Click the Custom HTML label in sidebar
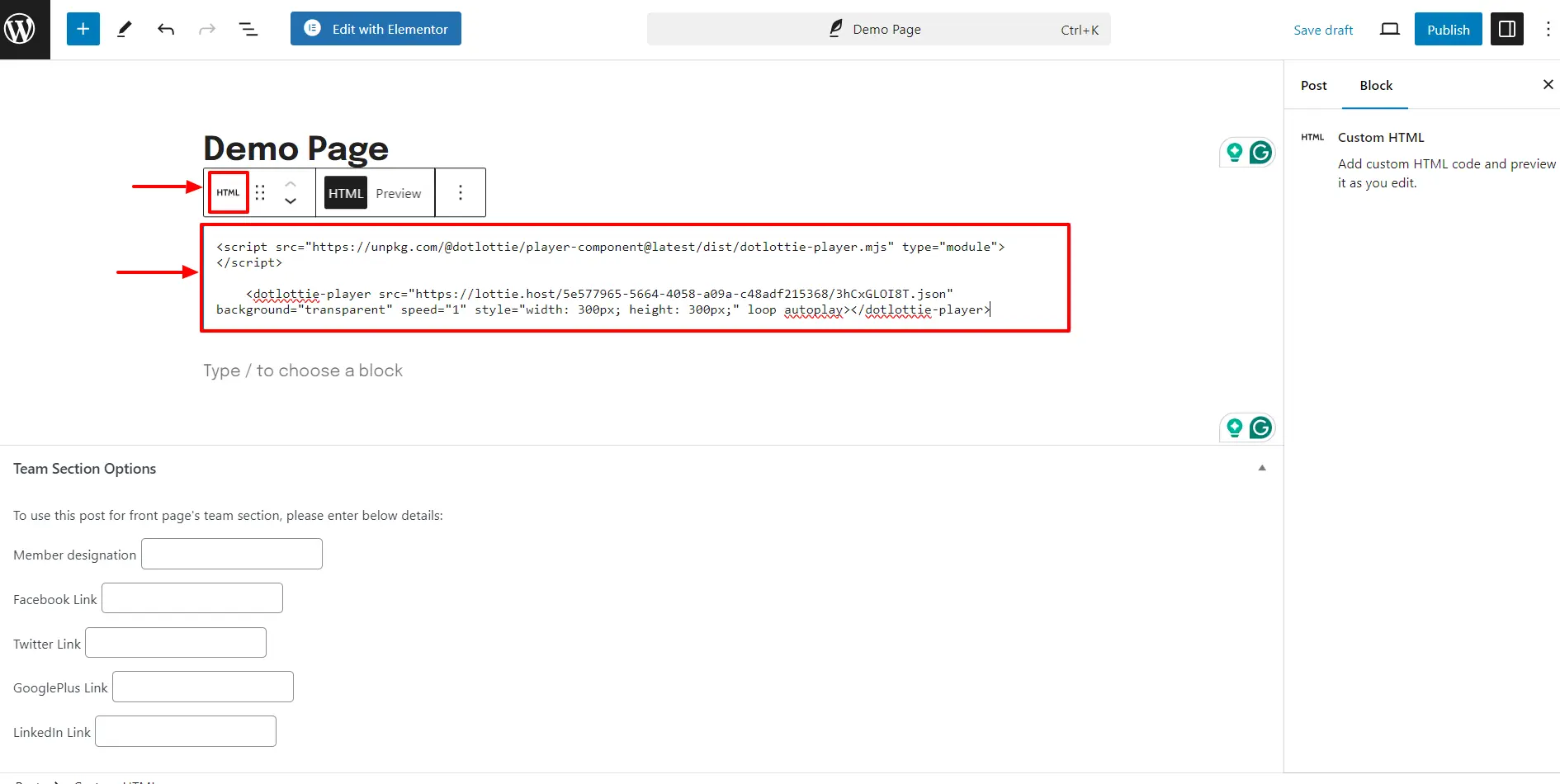The image size is (1560, 784). (x=1381, y=138)
